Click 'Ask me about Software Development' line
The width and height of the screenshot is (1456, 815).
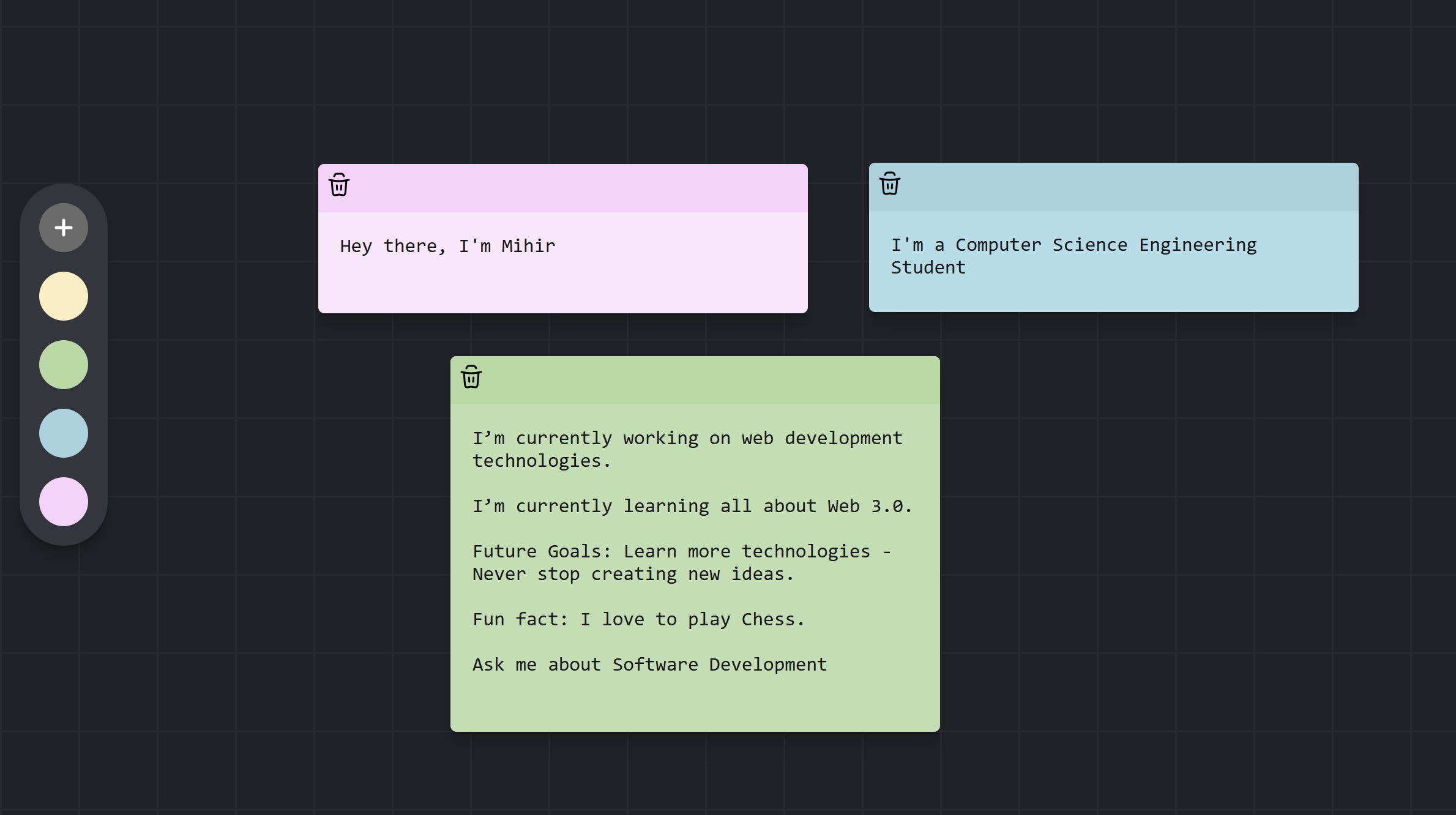pos(649,664)
